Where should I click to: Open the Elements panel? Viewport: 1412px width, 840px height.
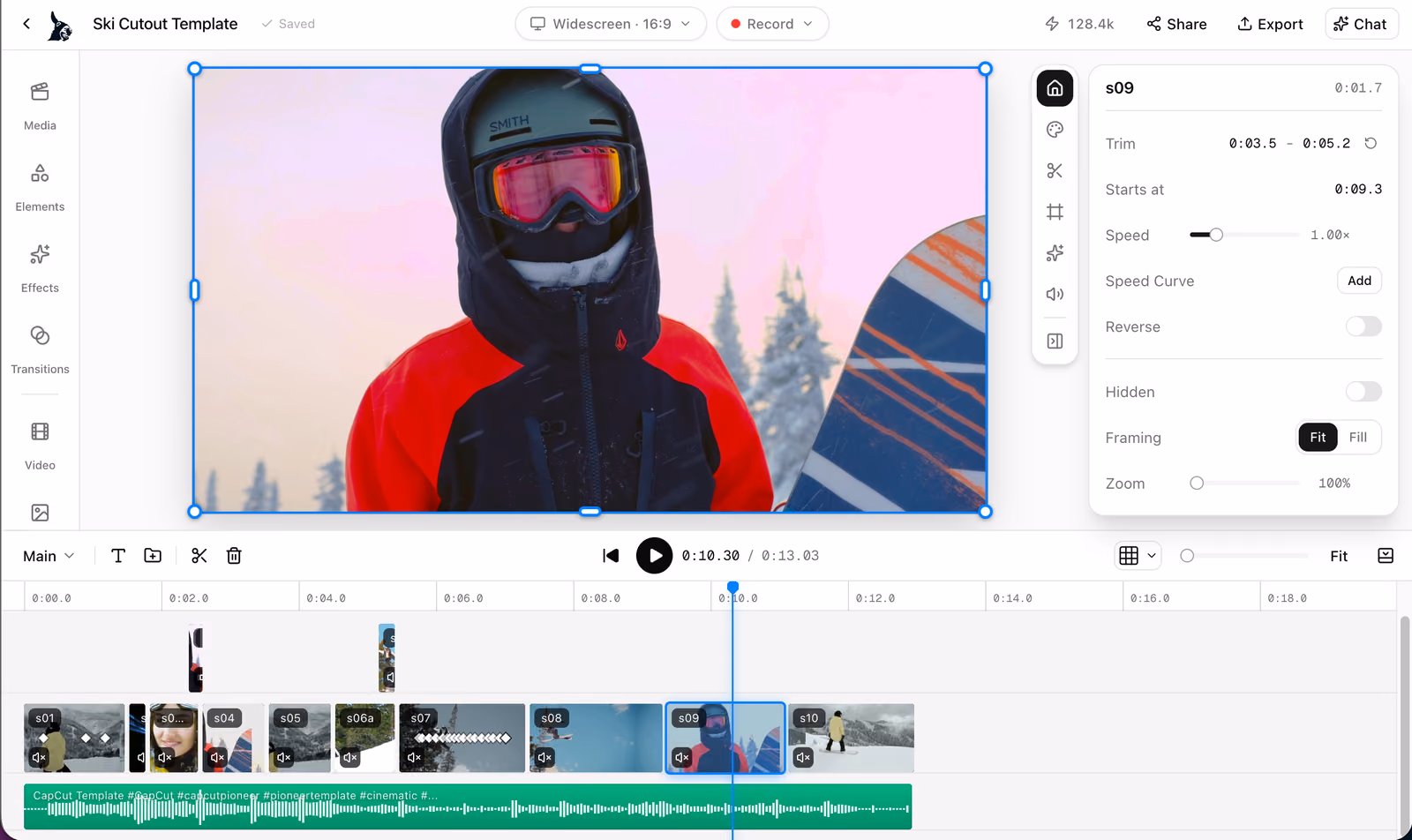[x=40, y=187]
